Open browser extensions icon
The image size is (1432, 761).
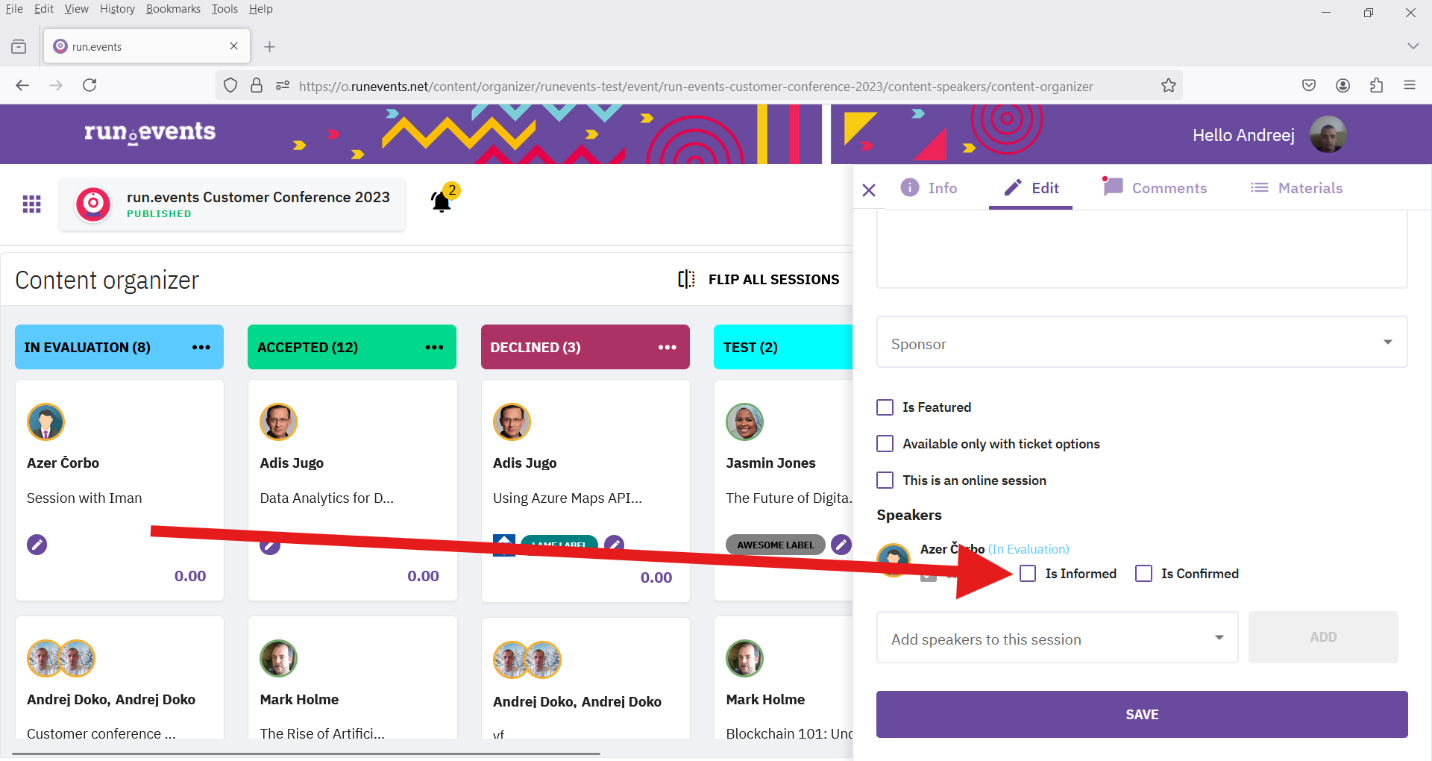[x=1376, y=86]
